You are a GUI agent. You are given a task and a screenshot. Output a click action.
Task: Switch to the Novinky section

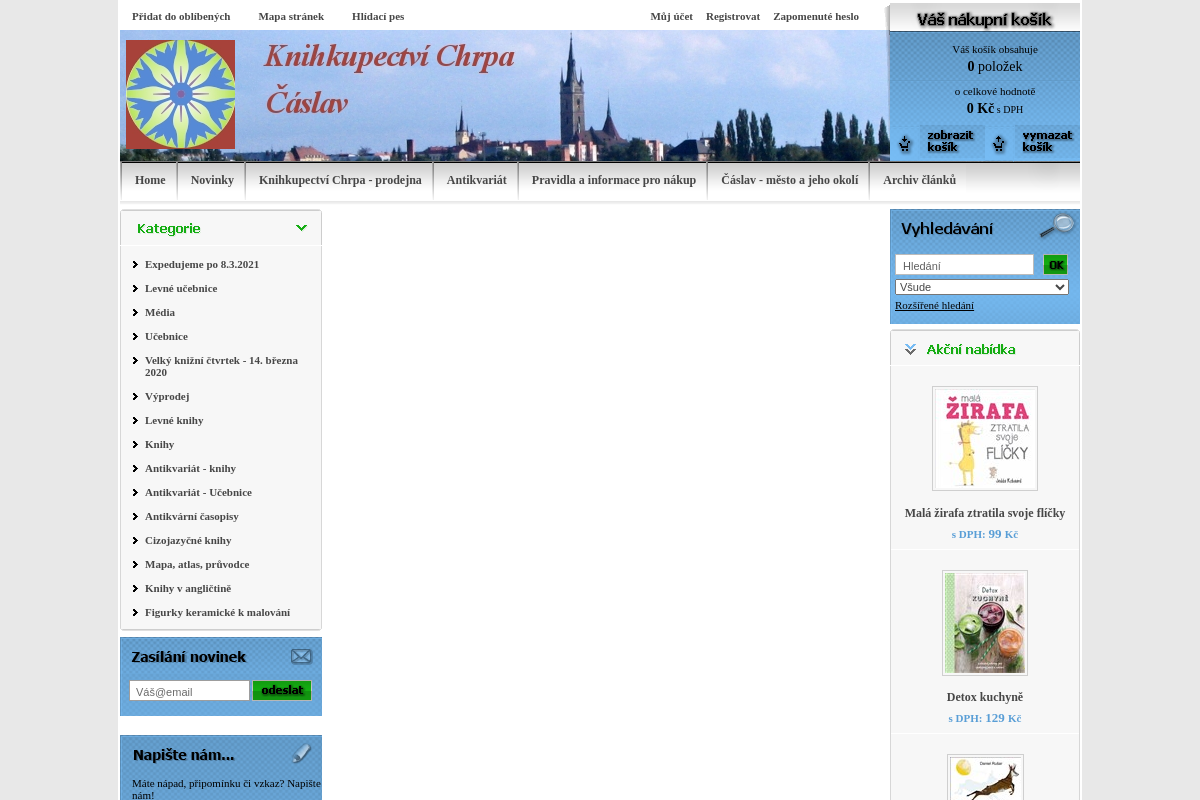click(x=212, y=181)
